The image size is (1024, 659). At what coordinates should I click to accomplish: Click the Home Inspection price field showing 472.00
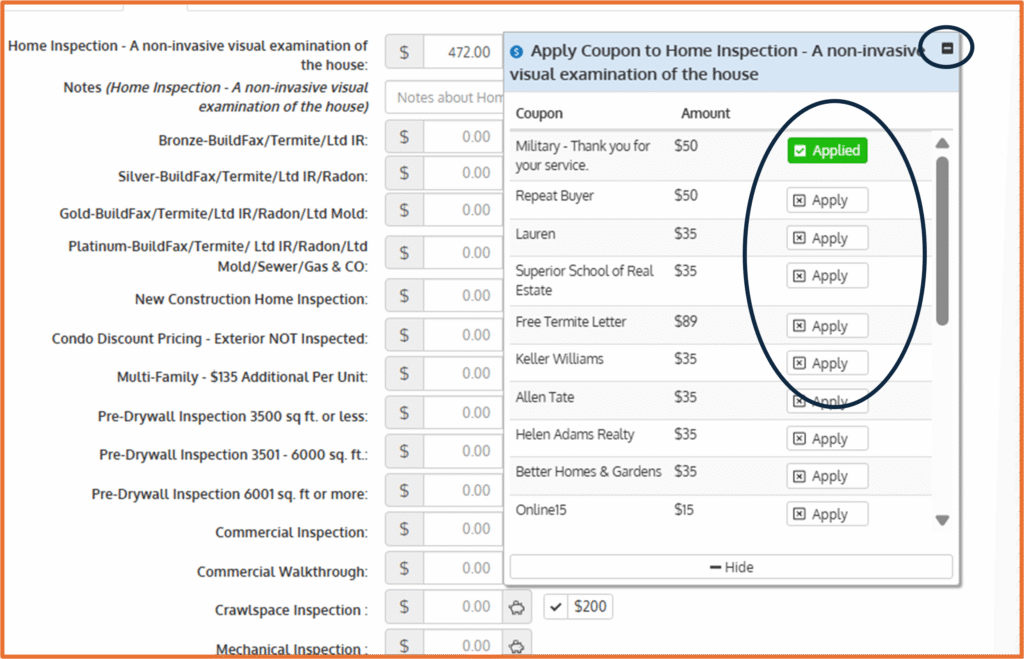pyautogui.click(x=460, y=52)
